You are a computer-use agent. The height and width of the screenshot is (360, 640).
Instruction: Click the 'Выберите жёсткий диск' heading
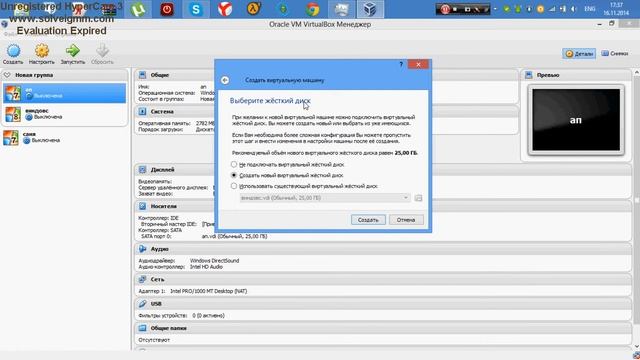270,101
